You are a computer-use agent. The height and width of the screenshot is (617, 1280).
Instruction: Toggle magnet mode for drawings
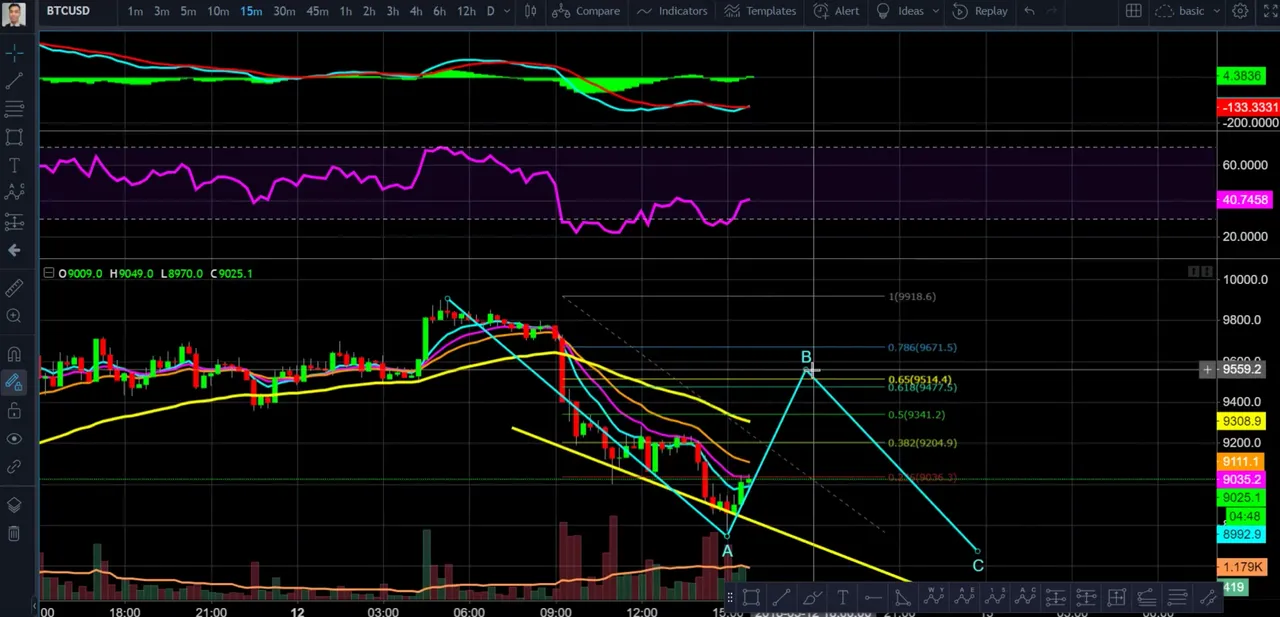coord(14,354)
